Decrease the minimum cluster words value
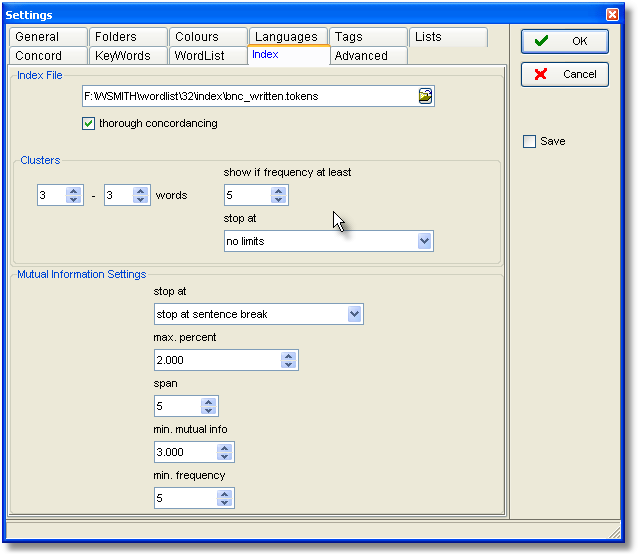The height and width of the screenshot is (557, 639). click(x=73, y=199)
